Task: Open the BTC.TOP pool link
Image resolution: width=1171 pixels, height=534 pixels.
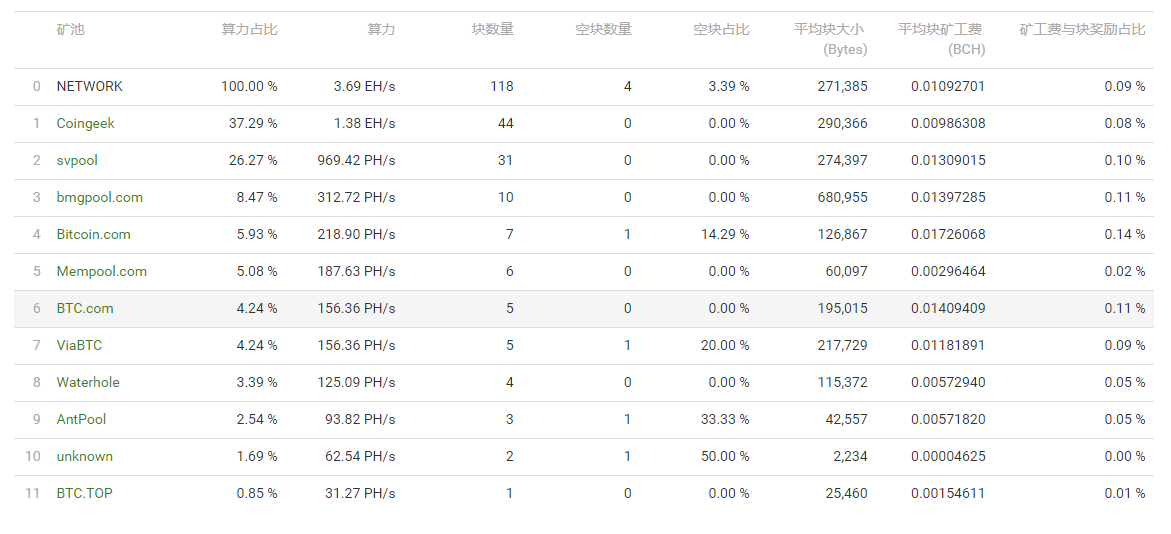Action: [x=84, y=493]
